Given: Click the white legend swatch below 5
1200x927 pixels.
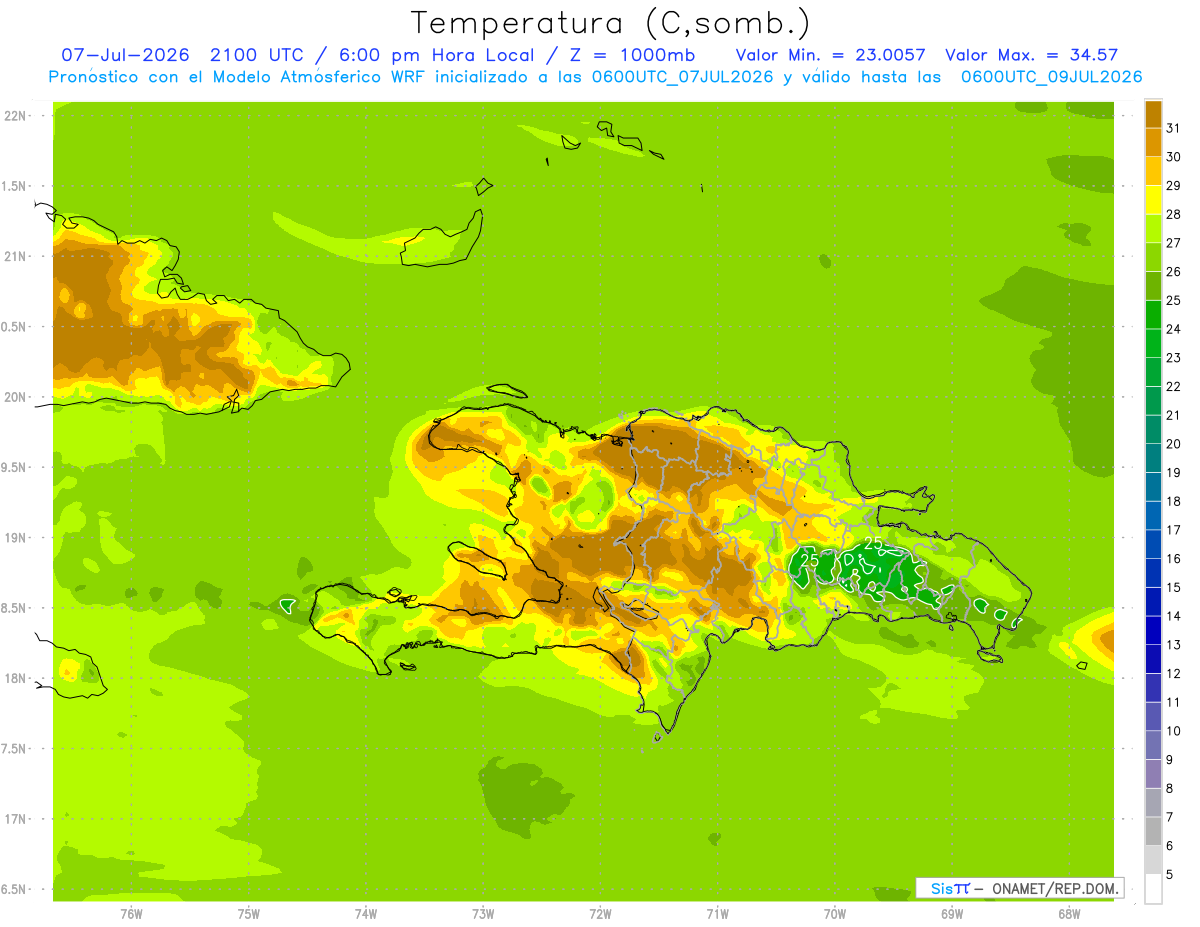Looking at the screenshot, I should pyautogui.click(x=1153, y=889).
